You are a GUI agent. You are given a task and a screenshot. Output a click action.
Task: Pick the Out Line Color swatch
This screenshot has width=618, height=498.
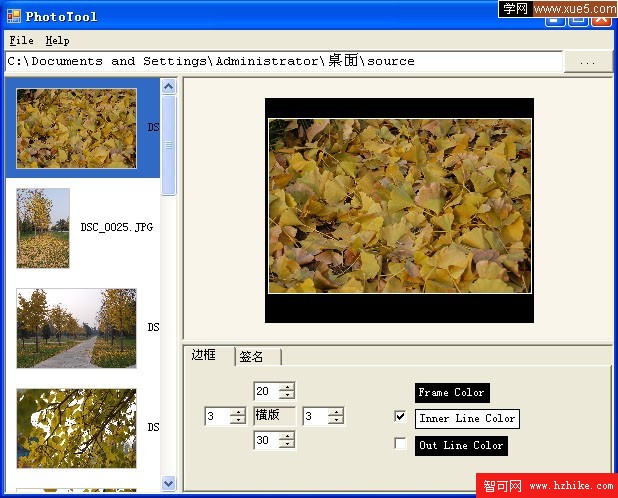pyautogui.click(x=461, y=446)
